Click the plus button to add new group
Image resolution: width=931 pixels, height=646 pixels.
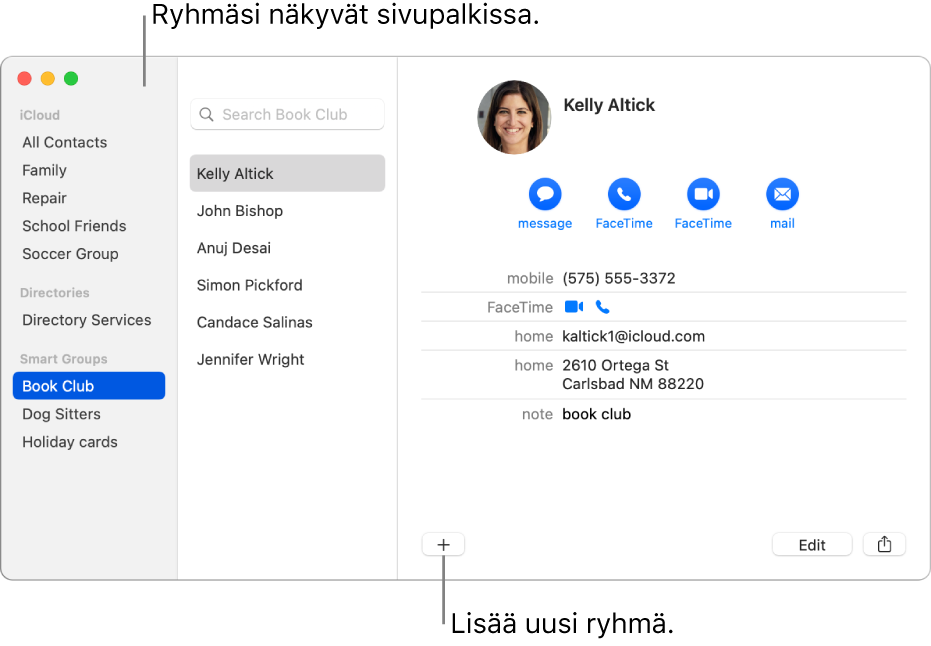[x=443, y=544]
